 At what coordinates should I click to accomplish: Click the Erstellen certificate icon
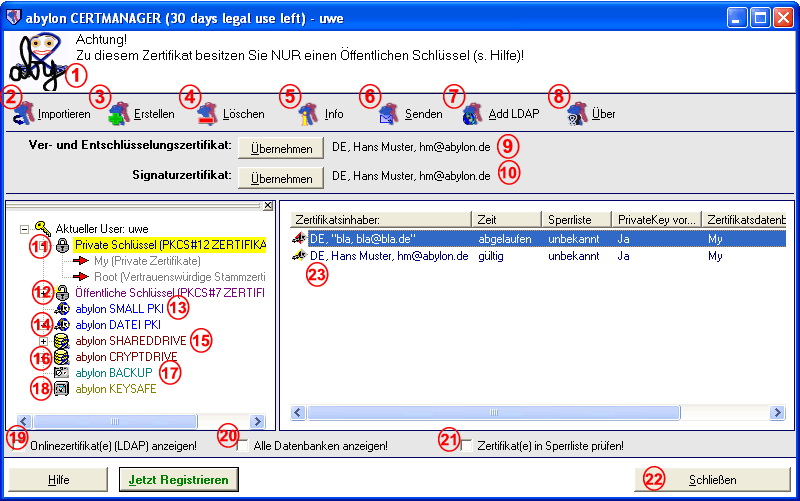pos(119,114)
